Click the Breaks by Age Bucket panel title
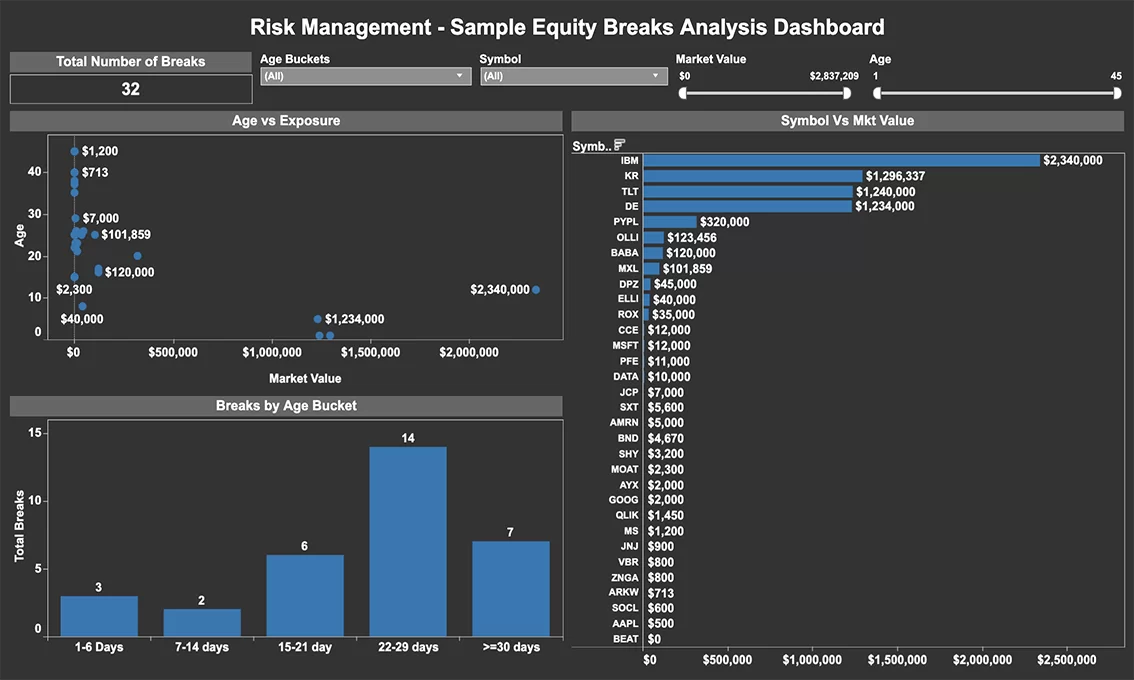Image resolution: width=1134 pixels, height=680 pixels. [x=286, y=406]
